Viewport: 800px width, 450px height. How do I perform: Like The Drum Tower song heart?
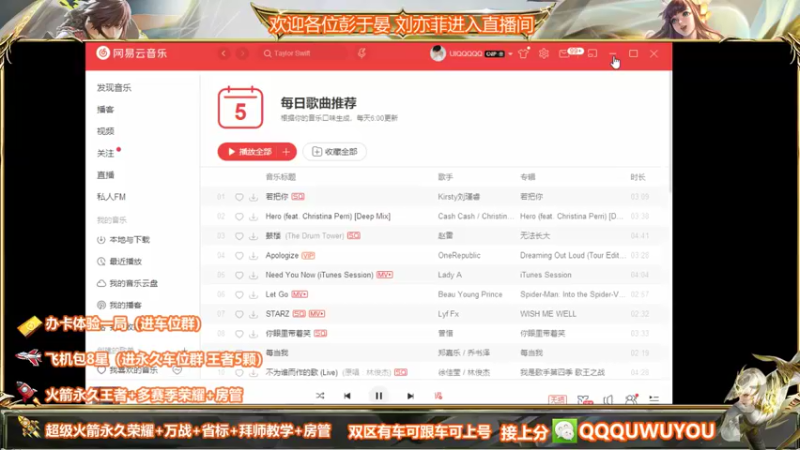[239, 236]
